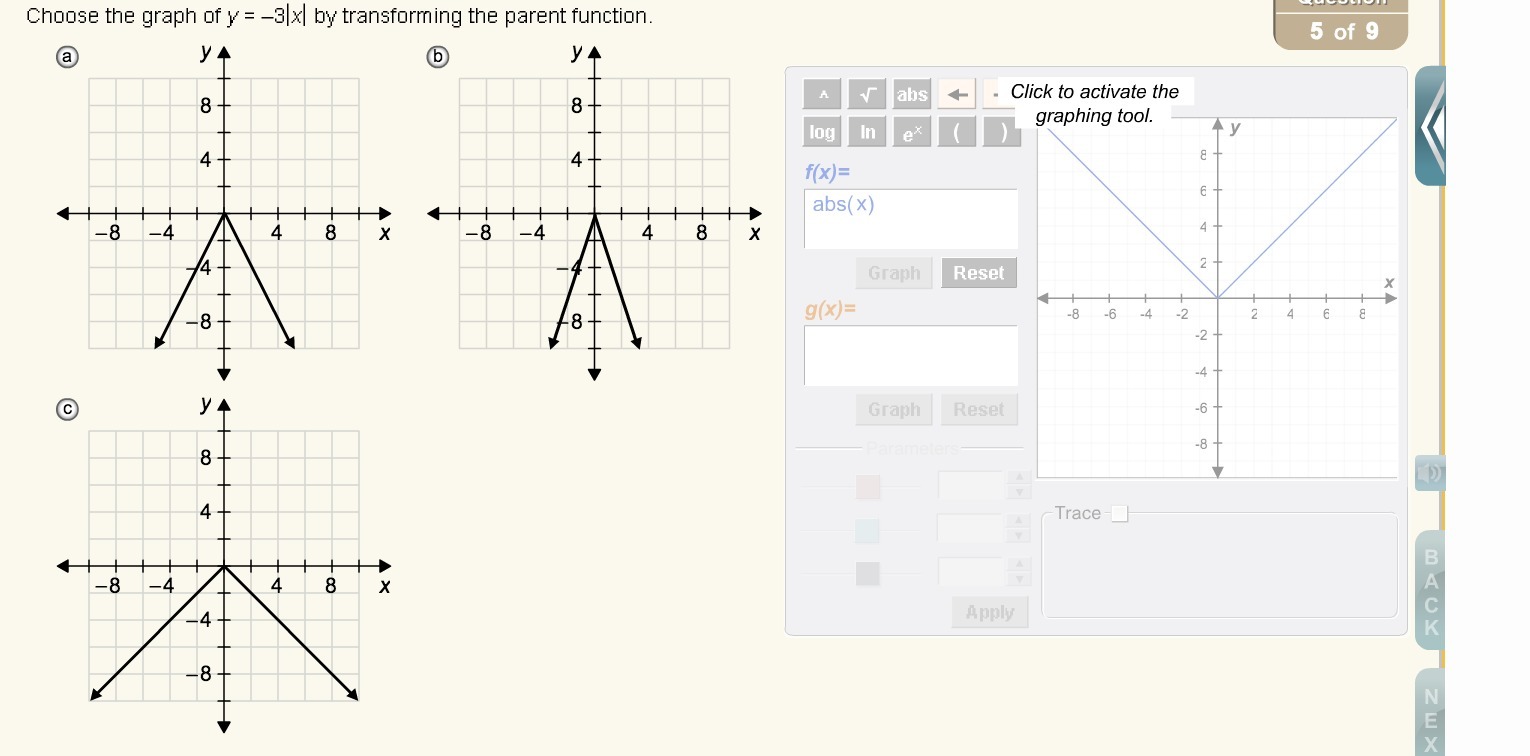Click the first red parameter slider

(x=868, y=487)
